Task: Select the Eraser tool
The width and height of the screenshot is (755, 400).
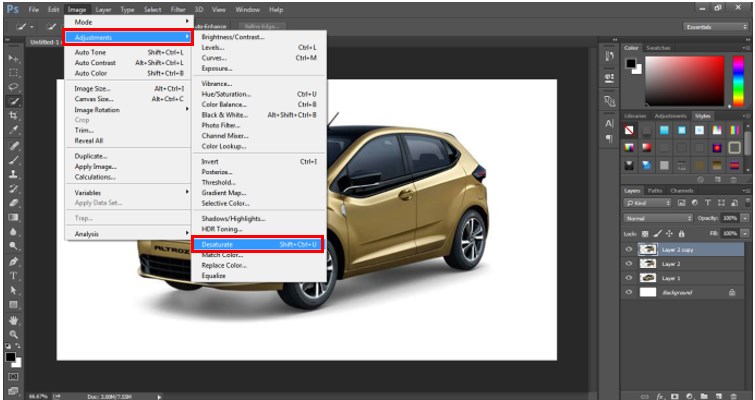Action: (x=13, y=203)
